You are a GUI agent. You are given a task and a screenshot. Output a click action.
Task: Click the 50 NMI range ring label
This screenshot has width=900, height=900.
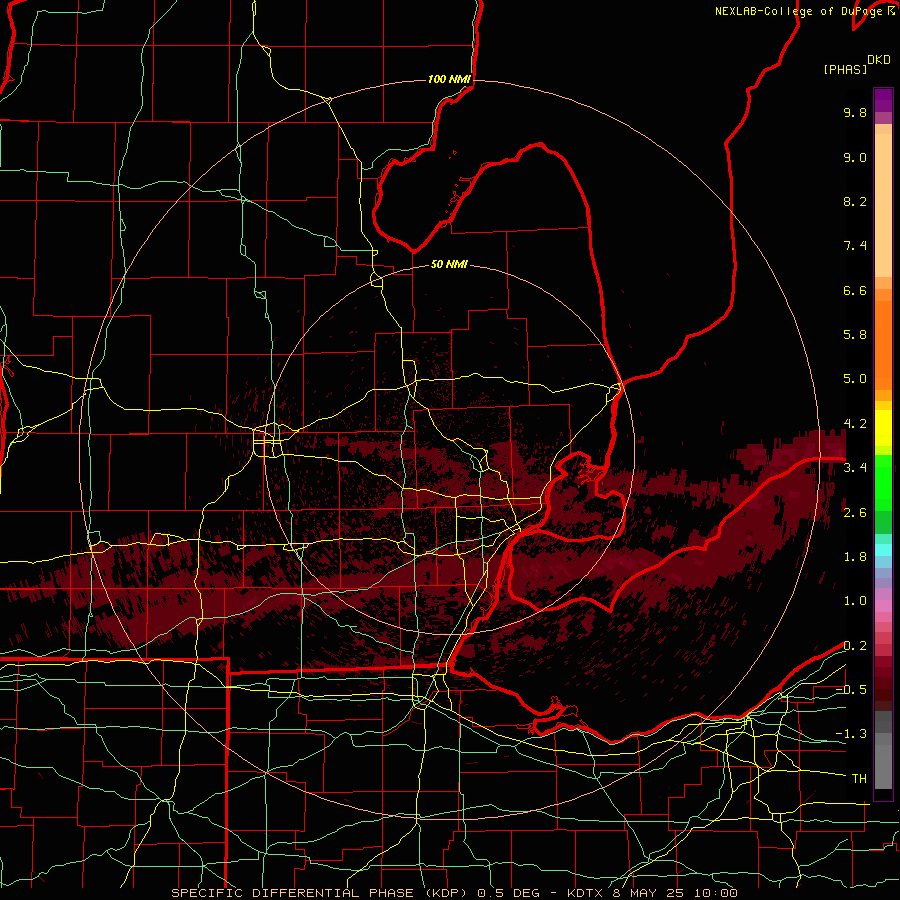pyautogui.click(x=449, y=265)
